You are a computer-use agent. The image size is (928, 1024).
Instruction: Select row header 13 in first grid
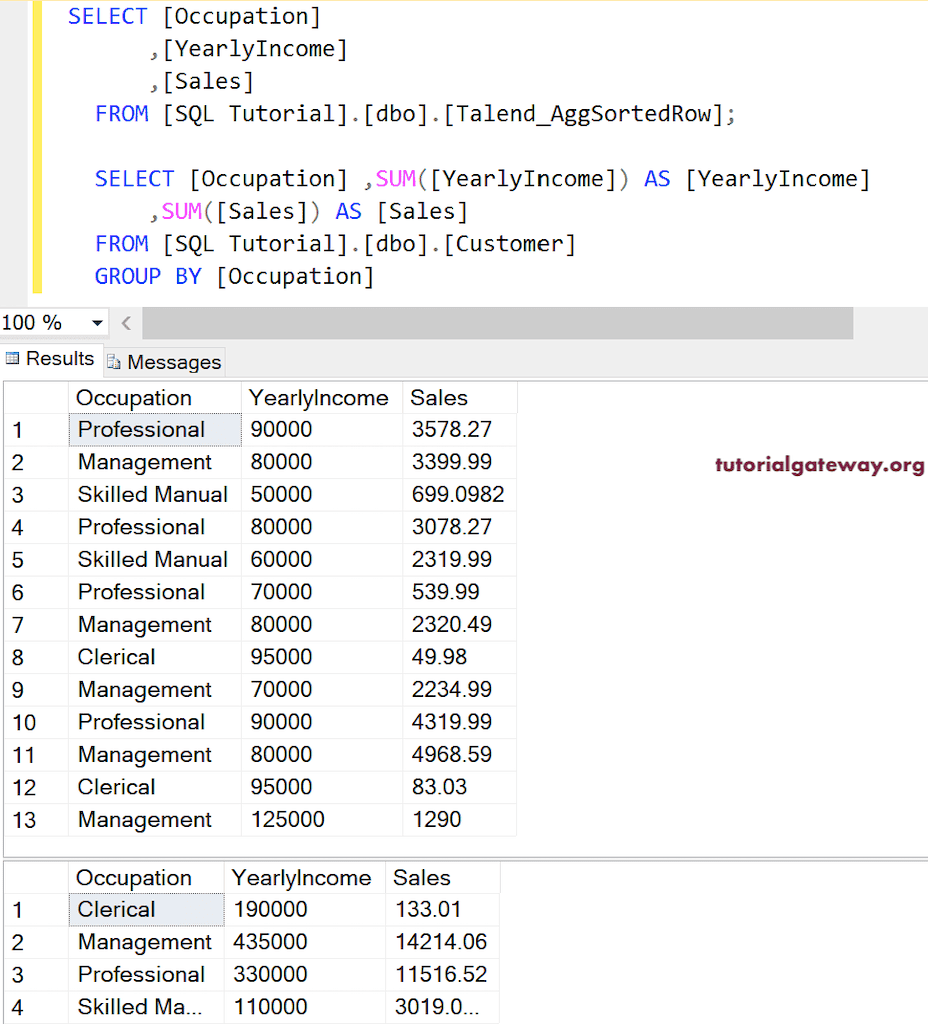point(36,820)
